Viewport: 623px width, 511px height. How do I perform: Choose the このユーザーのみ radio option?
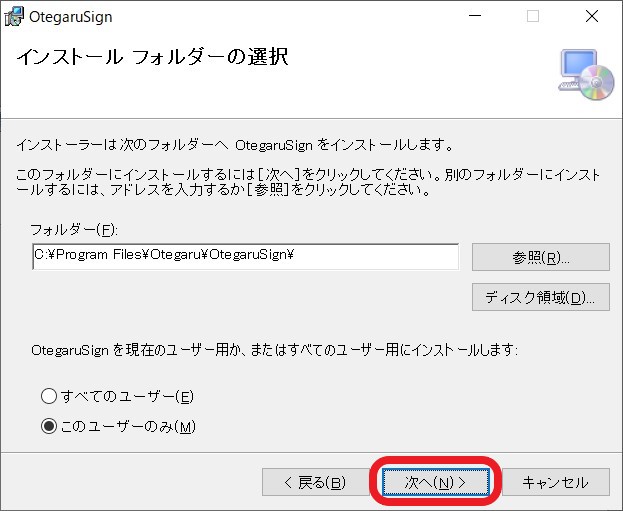(49, 427)
